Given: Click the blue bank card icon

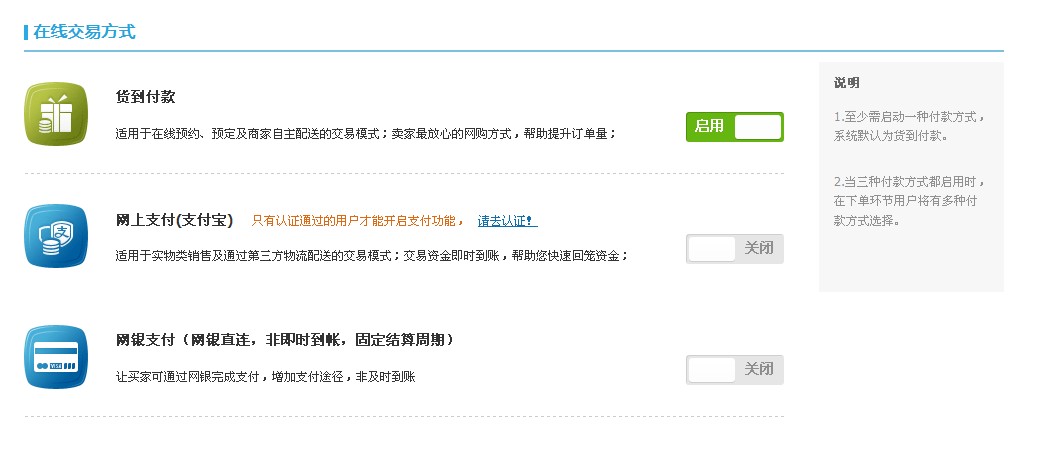Looking at the screenshot, I should pyautogui.click(x=53, y=357).
